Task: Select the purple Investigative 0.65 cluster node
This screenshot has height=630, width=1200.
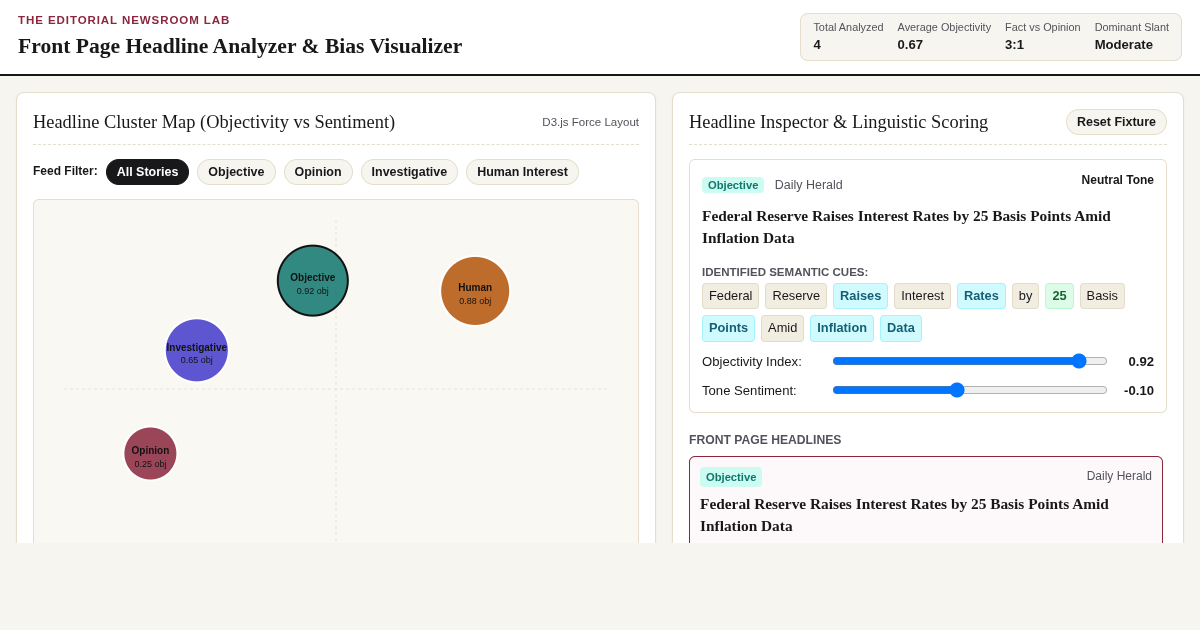Action: click(197, 350)
